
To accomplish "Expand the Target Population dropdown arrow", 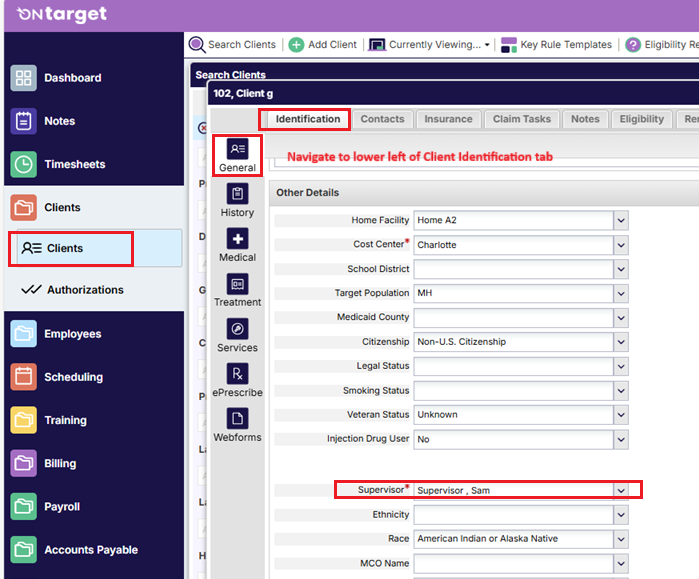I will click(x=621, y=293).
